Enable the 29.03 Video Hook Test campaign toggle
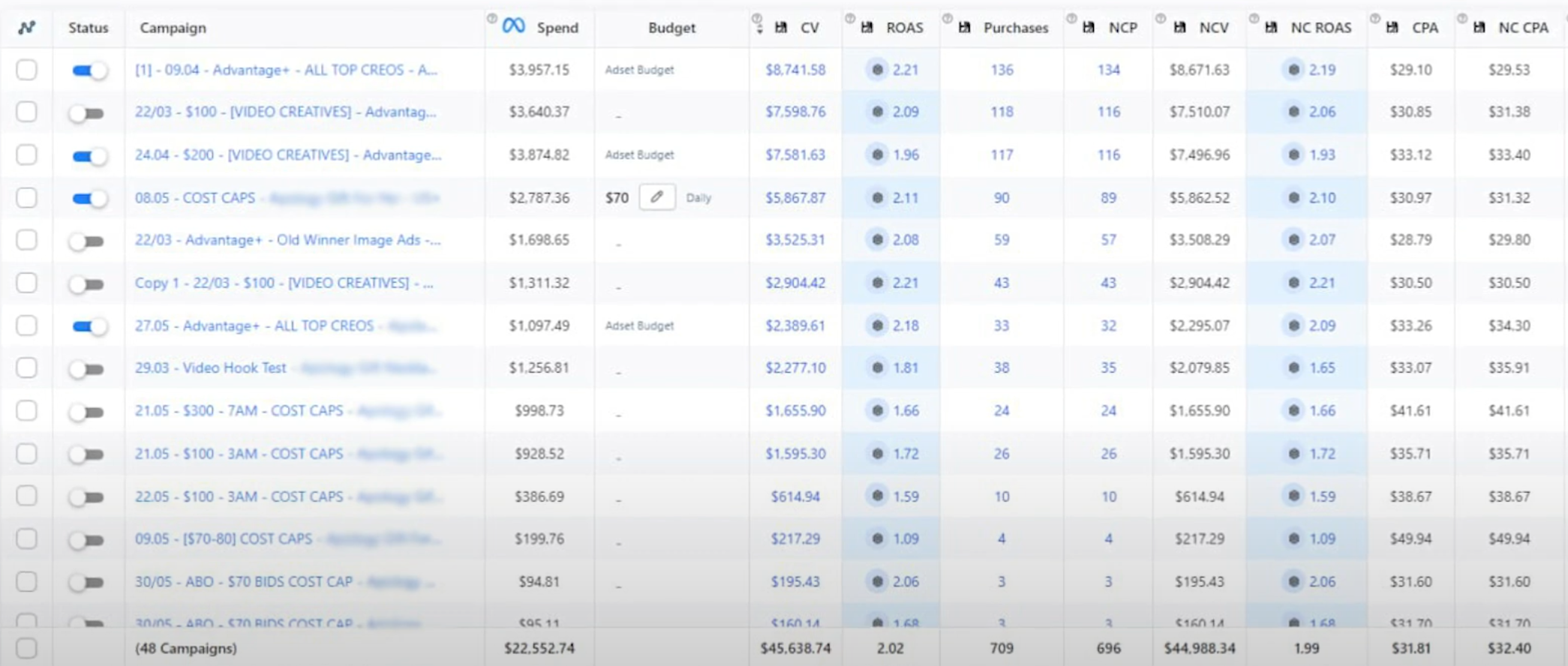1568x666 pixels. (x=86, y=369)
